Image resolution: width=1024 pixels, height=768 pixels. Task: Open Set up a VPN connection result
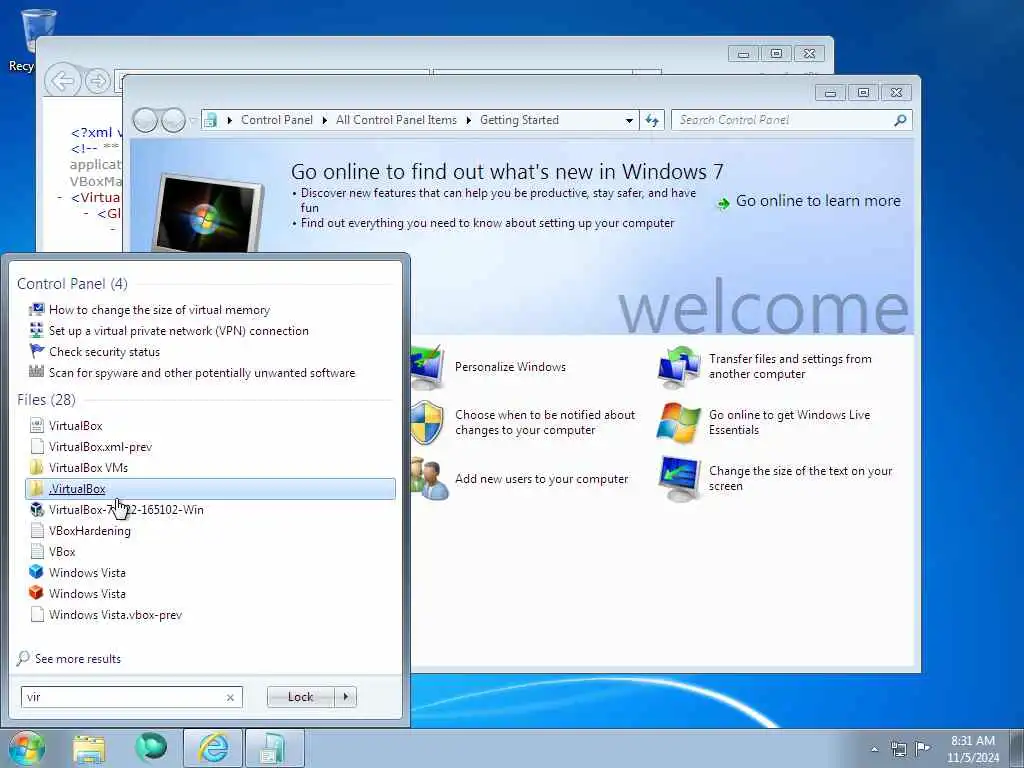click(178, 330)
